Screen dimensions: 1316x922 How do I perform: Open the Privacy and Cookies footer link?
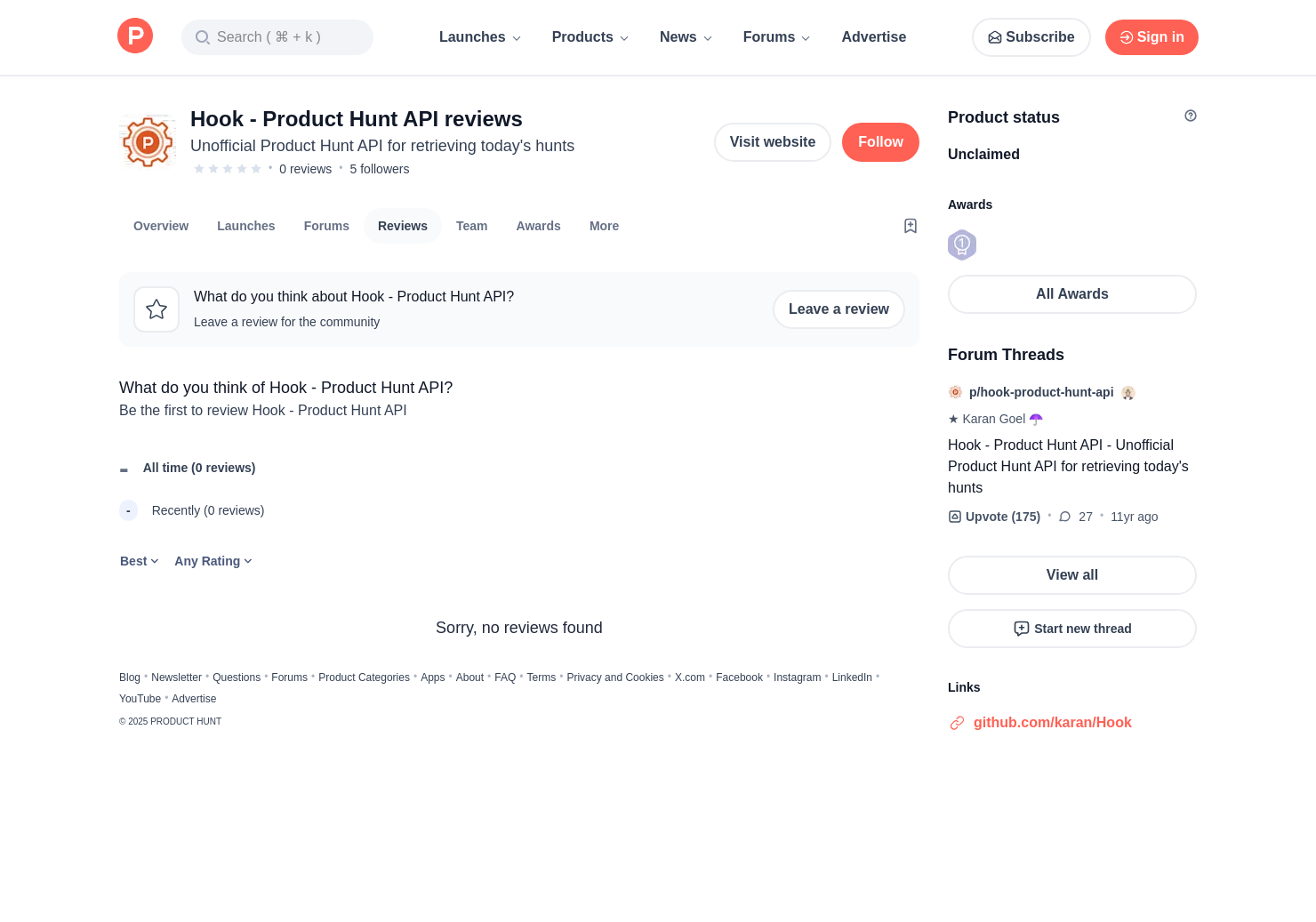pyautogui.click(x=615, y=677)
